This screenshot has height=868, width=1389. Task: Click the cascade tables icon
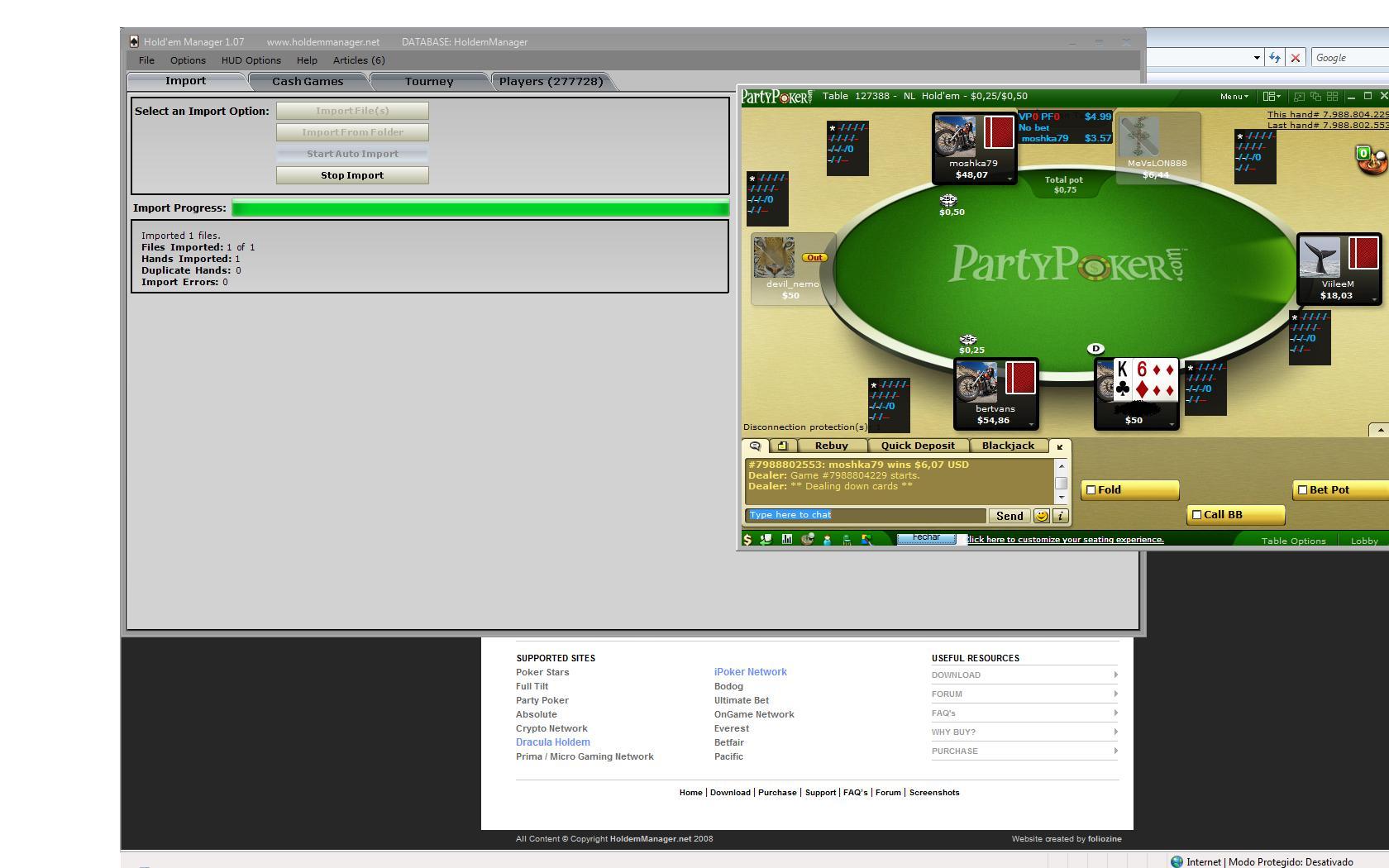(x=1315, y=97)
